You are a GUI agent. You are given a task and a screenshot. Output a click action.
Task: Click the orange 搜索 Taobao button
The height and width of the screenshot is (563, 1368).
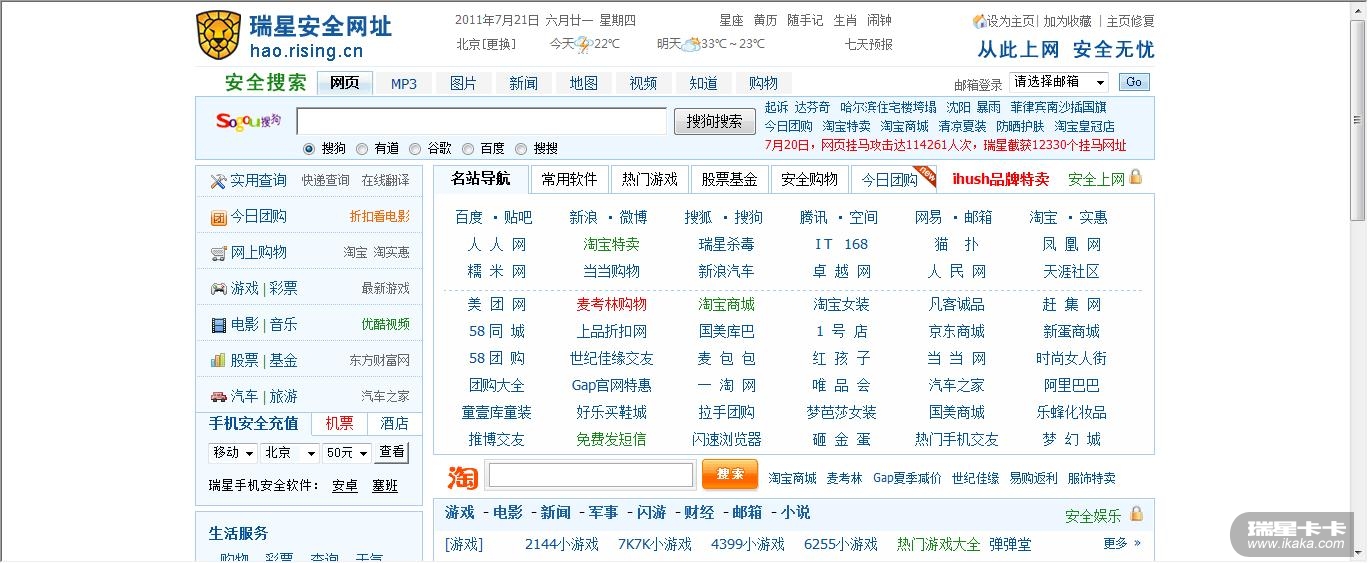(730, 474)
